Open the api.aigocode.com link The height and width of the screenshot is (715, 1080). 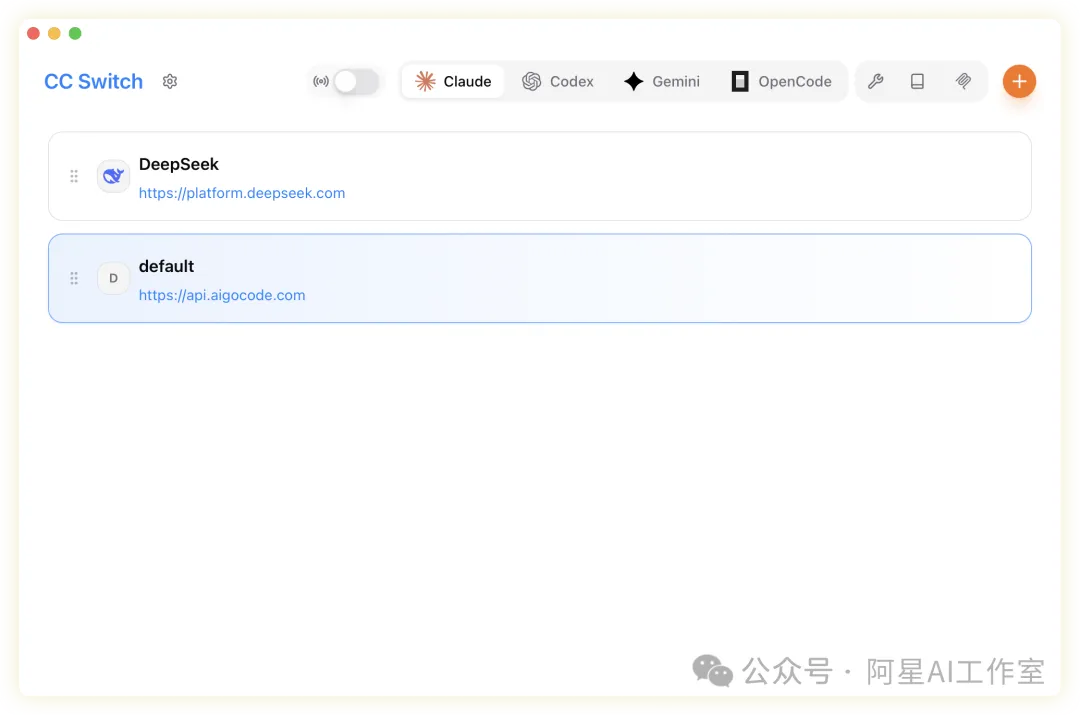tap(222, 295)
